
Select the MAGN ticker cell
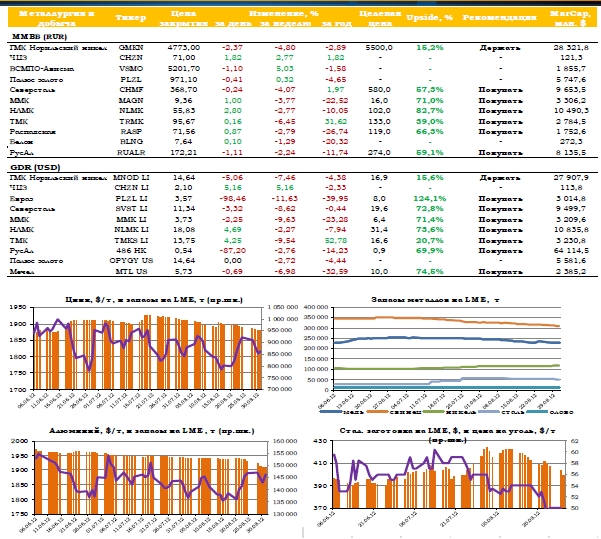[131, 101]
